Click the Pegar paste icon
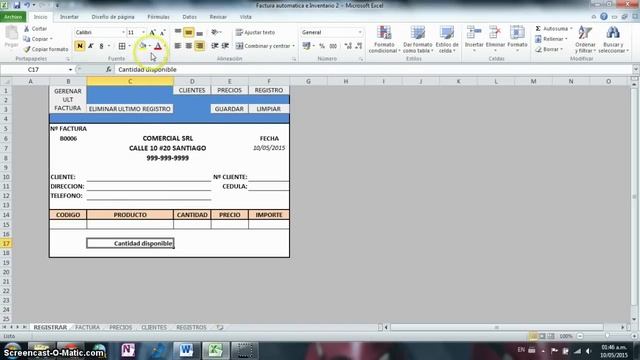 click(11, 33)
